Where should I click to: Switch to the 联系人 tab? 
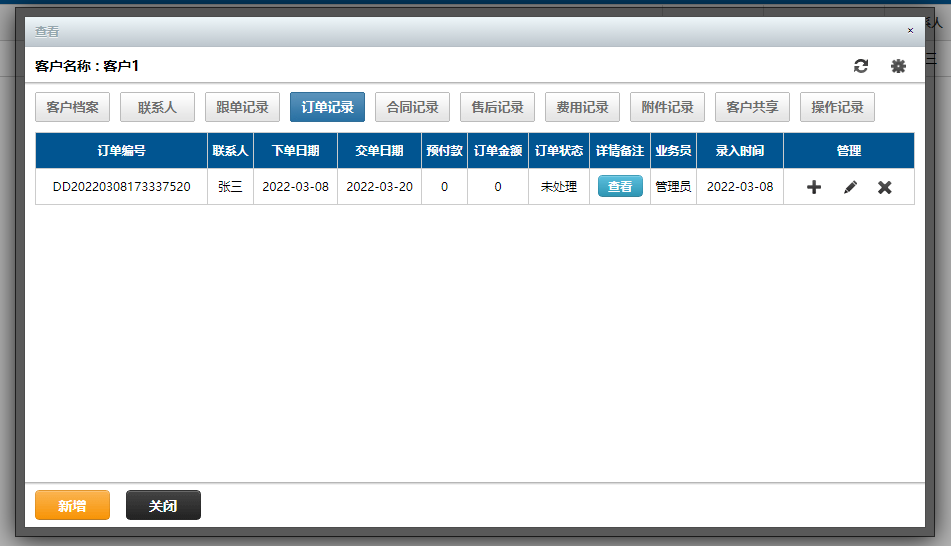pos(157,107)
